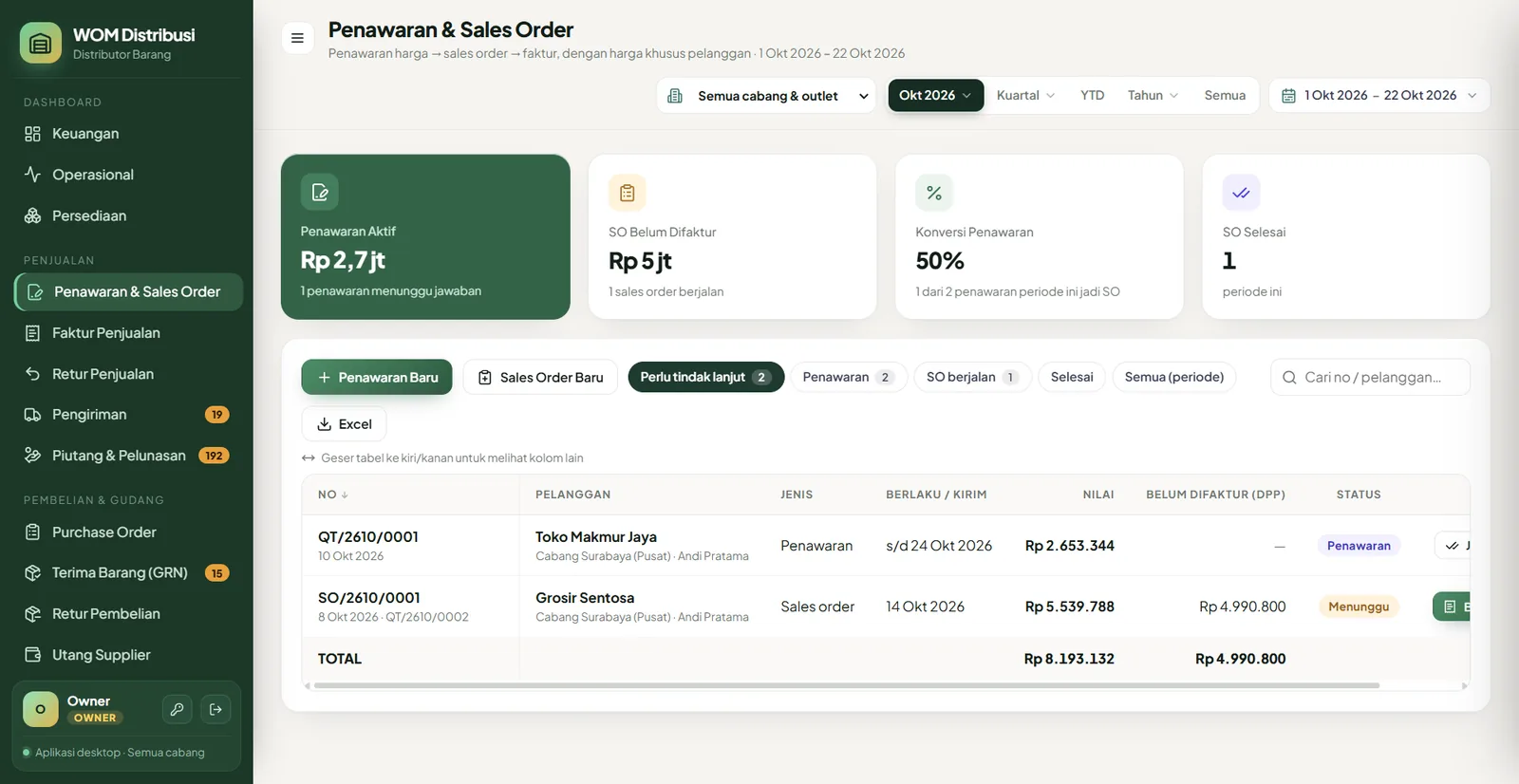Click the WOM Distribusi logo icon

[41, 43]
